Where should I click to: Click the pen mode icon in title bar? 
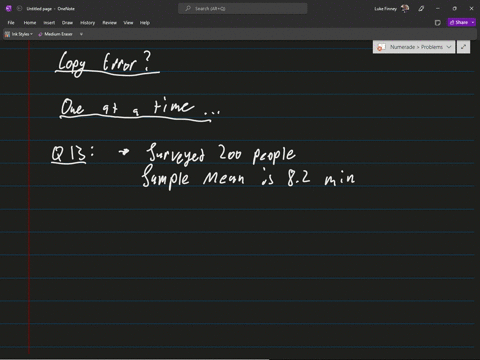click(x=421, y=9)
